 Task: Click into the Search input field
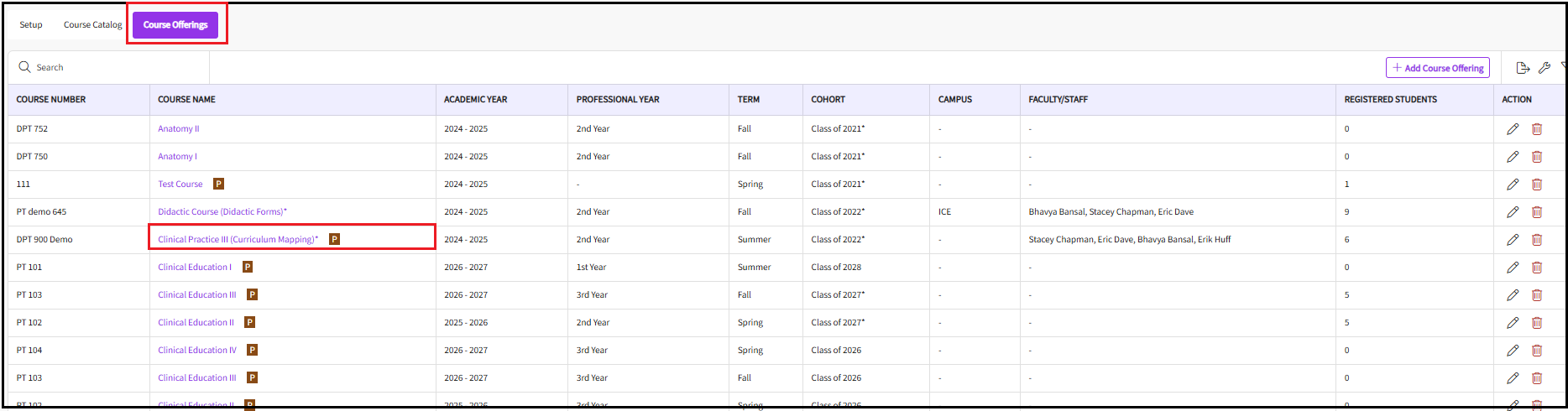(x=118, y=67)
